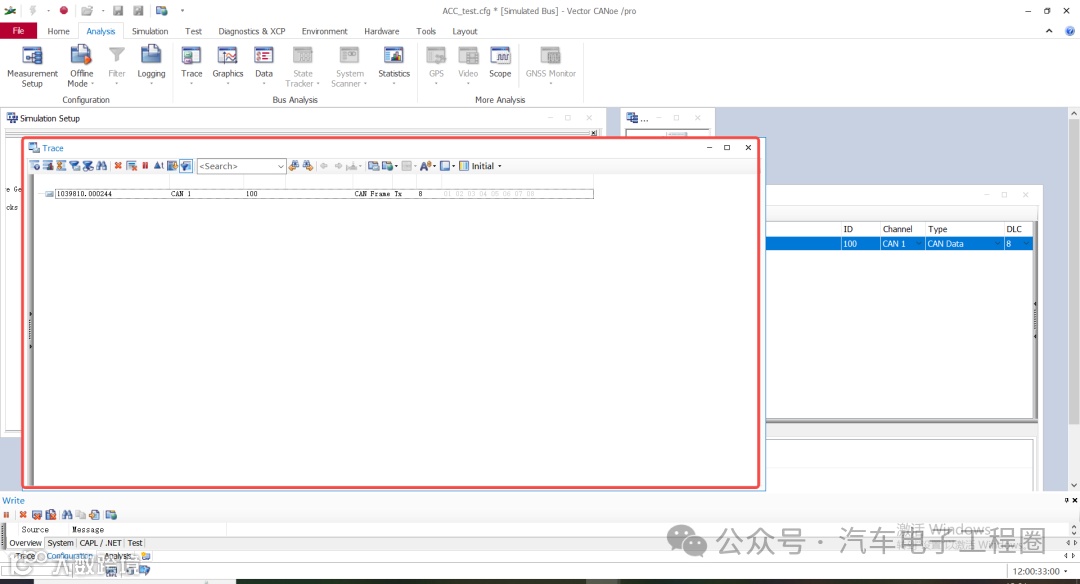Open the quick access toolbar customize arrow
The height and width of the screenshot is (584, 1080).
tap(183, 10)
